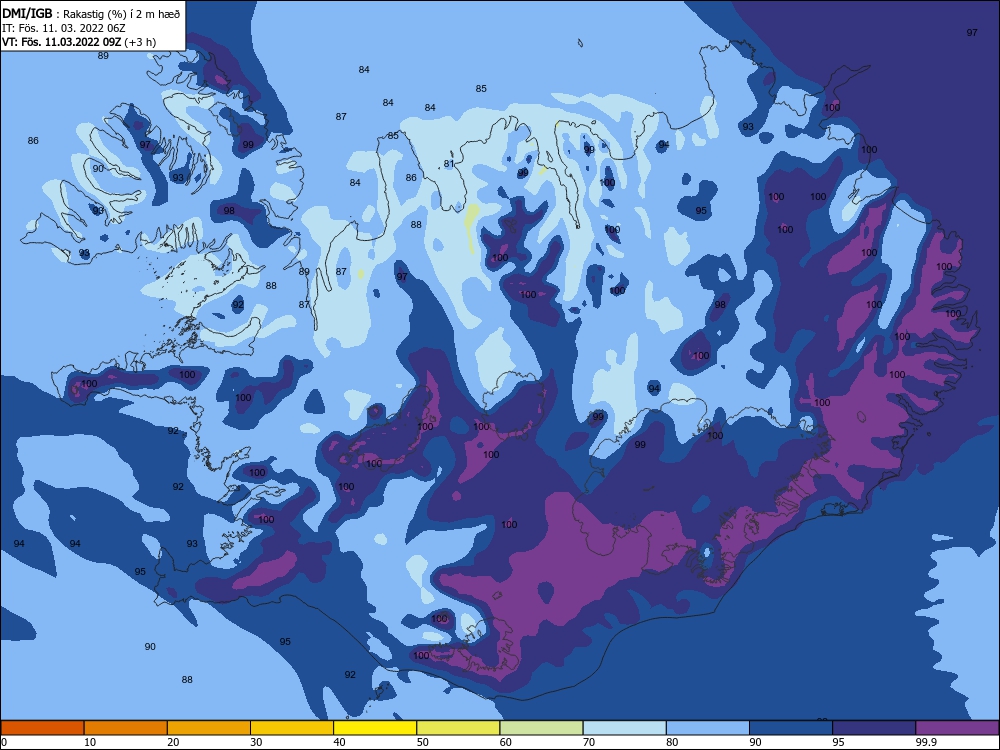The height and width of the screenshot is (750, 1000).
Task: Select the legend scale label "80"
Action: tap(673, 742)
